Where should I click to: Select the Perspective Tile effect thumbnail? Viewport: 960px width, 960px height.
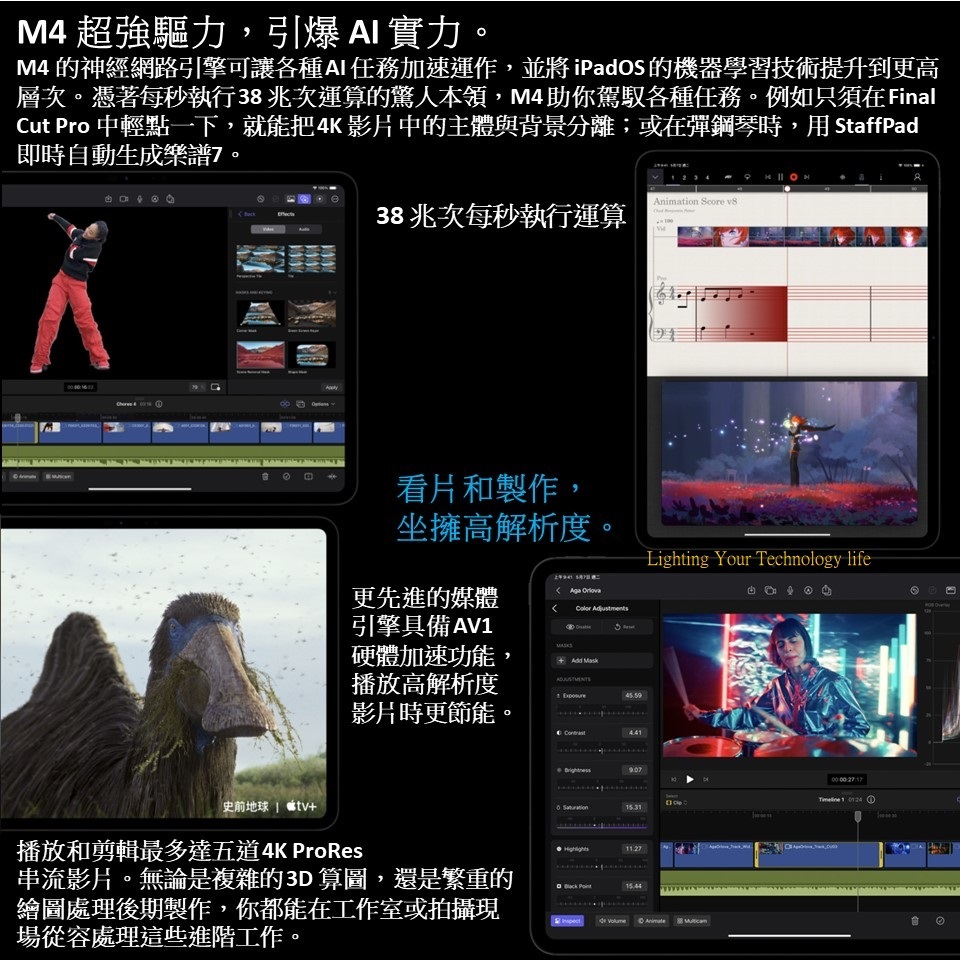point(260,259)
